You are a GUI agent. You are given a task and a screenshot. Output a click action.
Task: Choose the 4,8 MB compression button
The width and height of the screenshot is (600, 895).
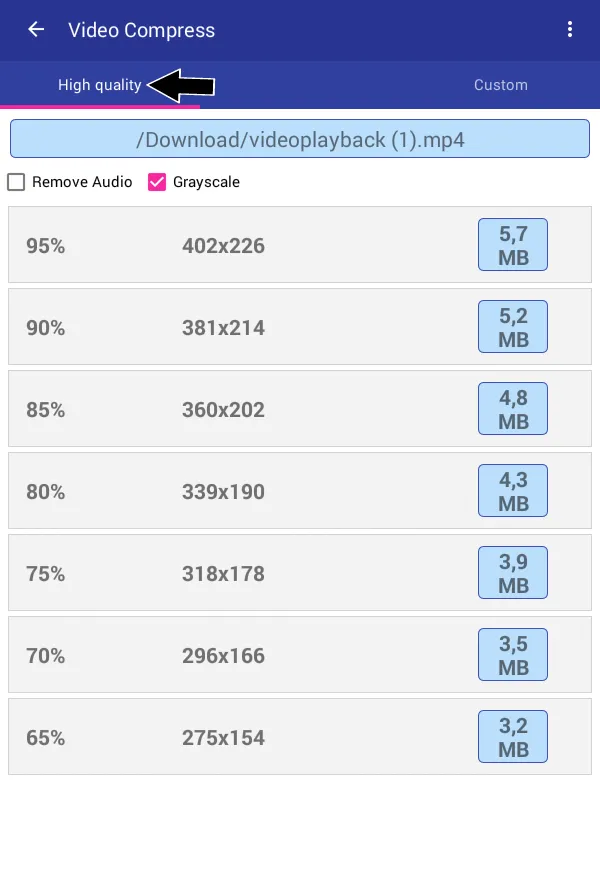click(513, 409)
